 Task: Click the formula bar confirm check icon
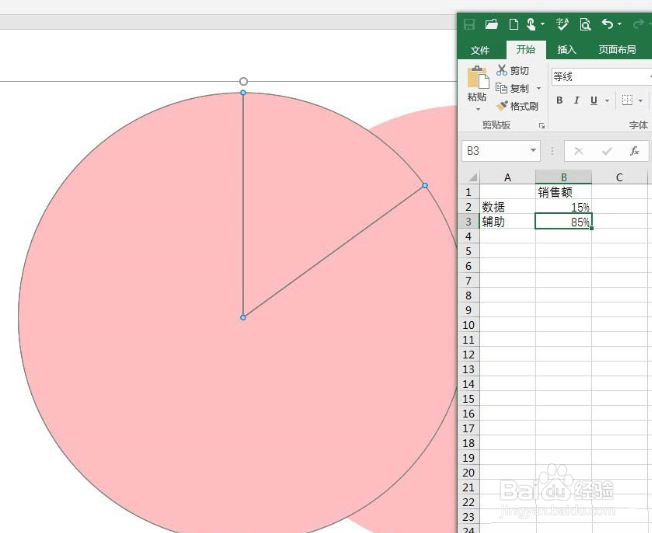pyautogui.click(x=607, y=151)
